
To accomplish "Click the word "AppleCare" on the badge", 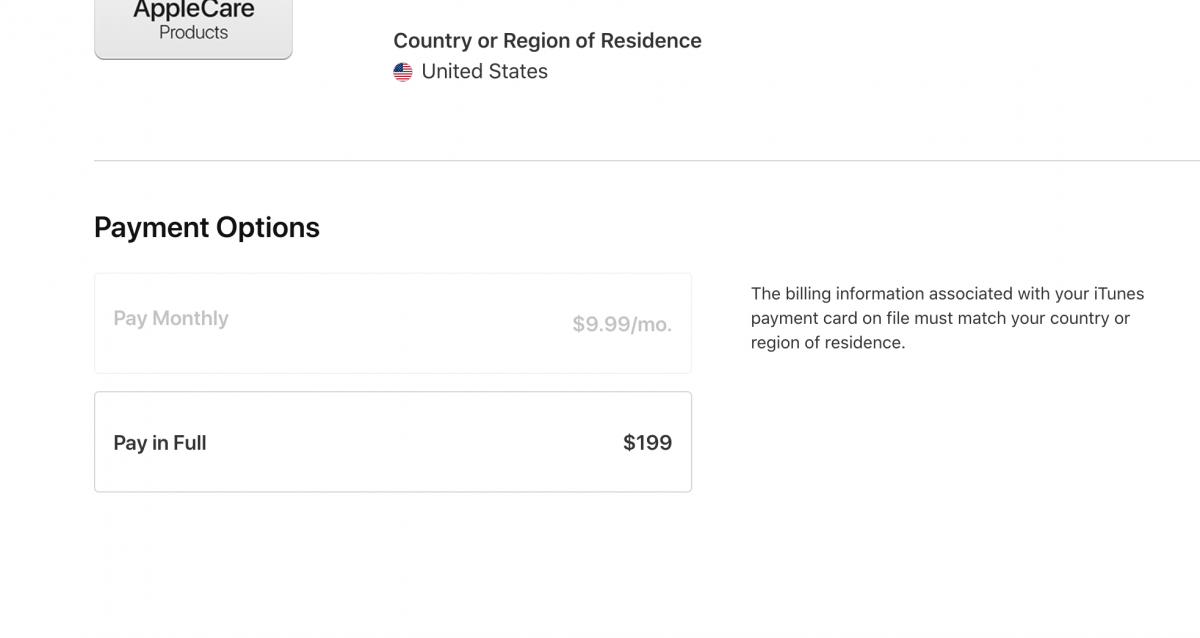I will [194, 10].
